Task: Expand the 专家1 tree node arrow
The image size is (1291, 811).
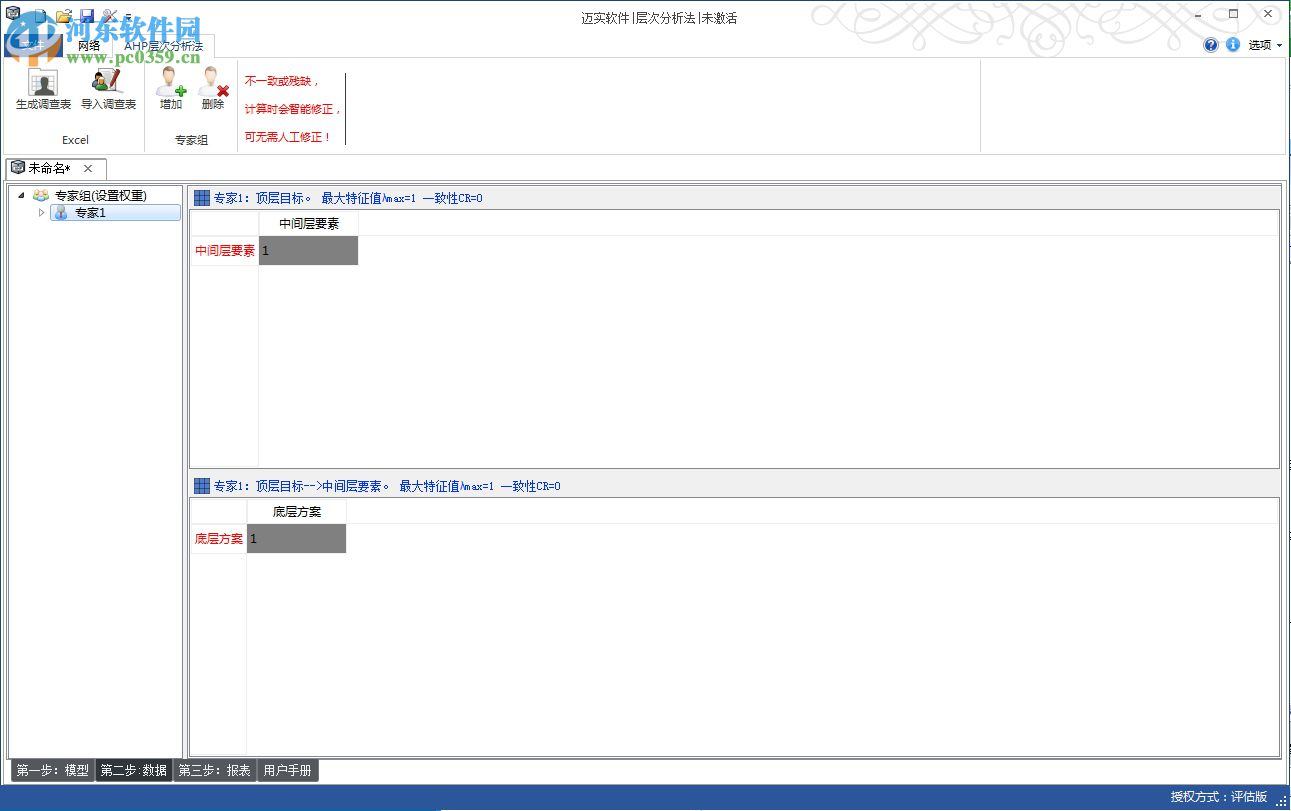Action: [x=41, y=212]
